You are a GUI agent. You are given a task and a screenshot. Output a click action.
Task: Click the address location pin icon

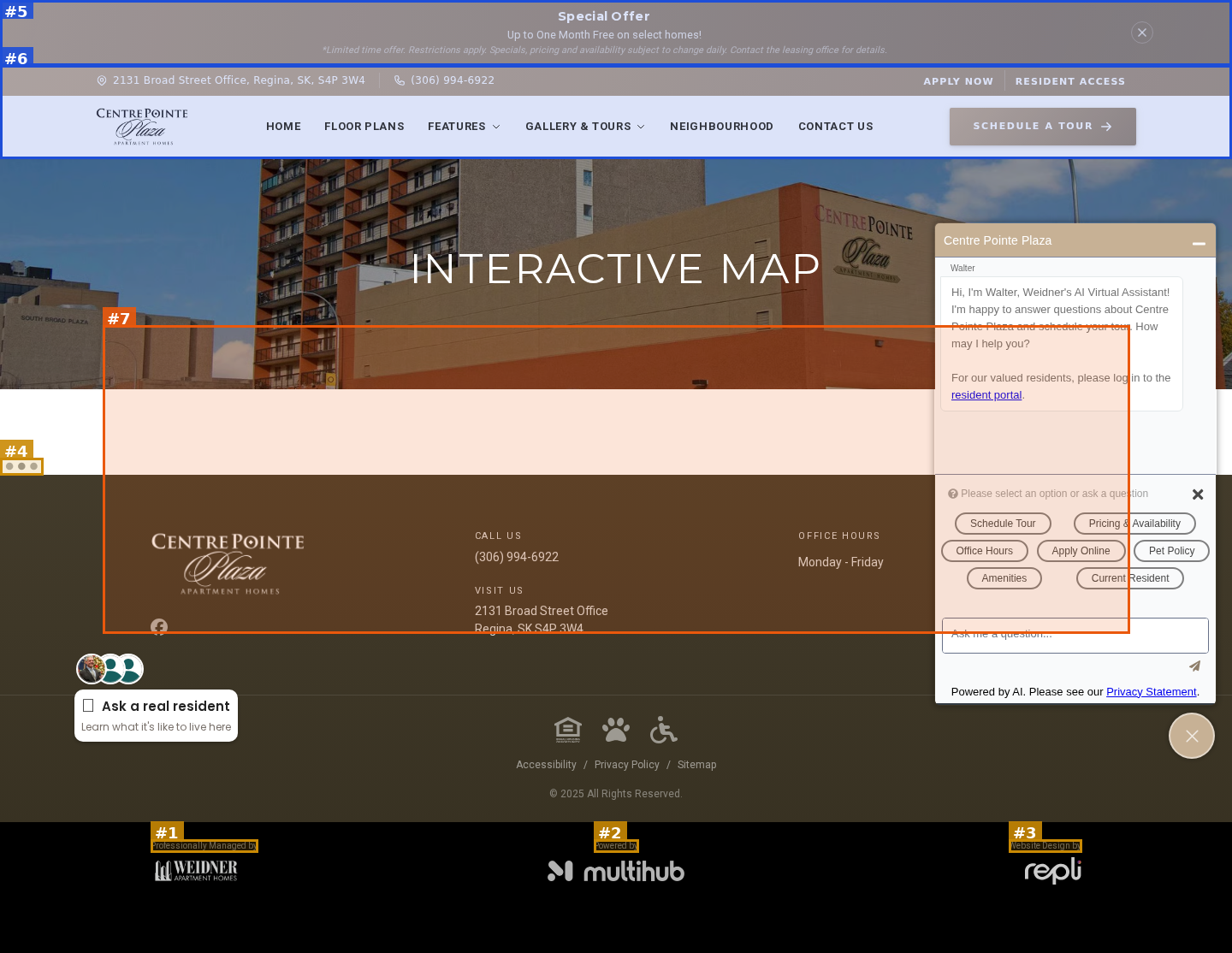(102, 80)
